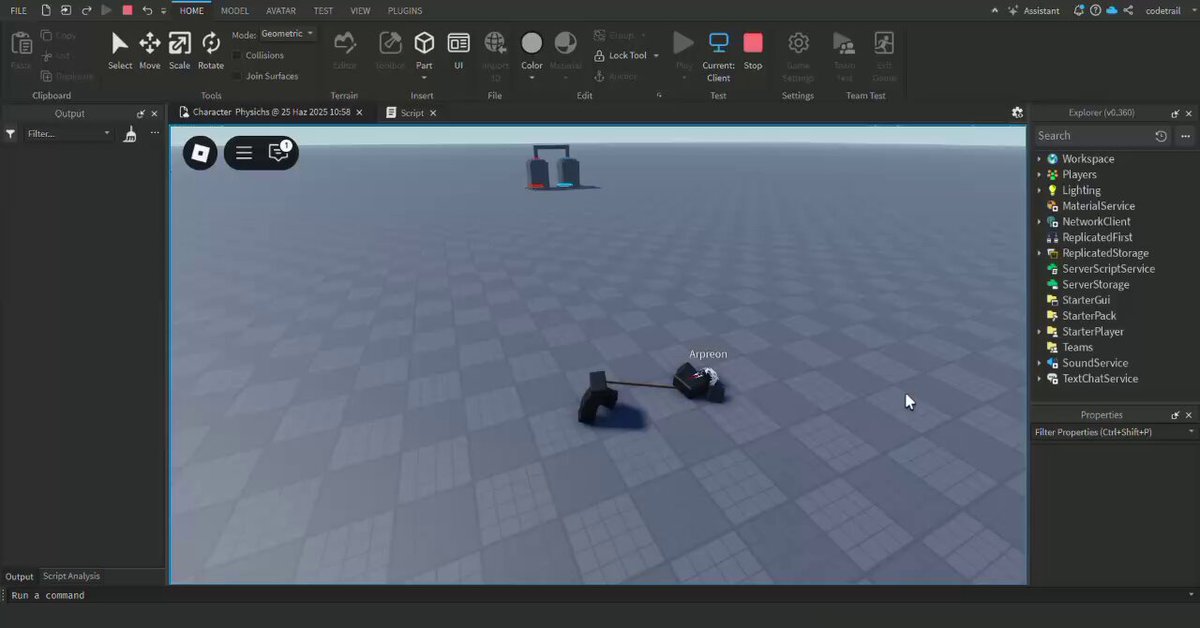Activate the Scale tool
Screen dimensions: 1200x628
(179, 51)
